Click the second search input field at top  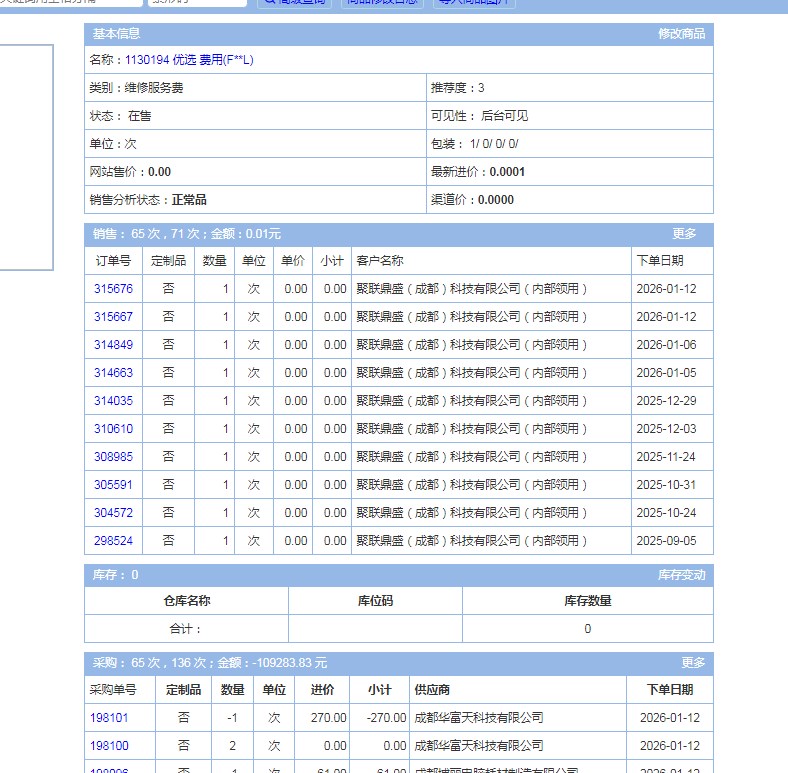tap(196, 3)
